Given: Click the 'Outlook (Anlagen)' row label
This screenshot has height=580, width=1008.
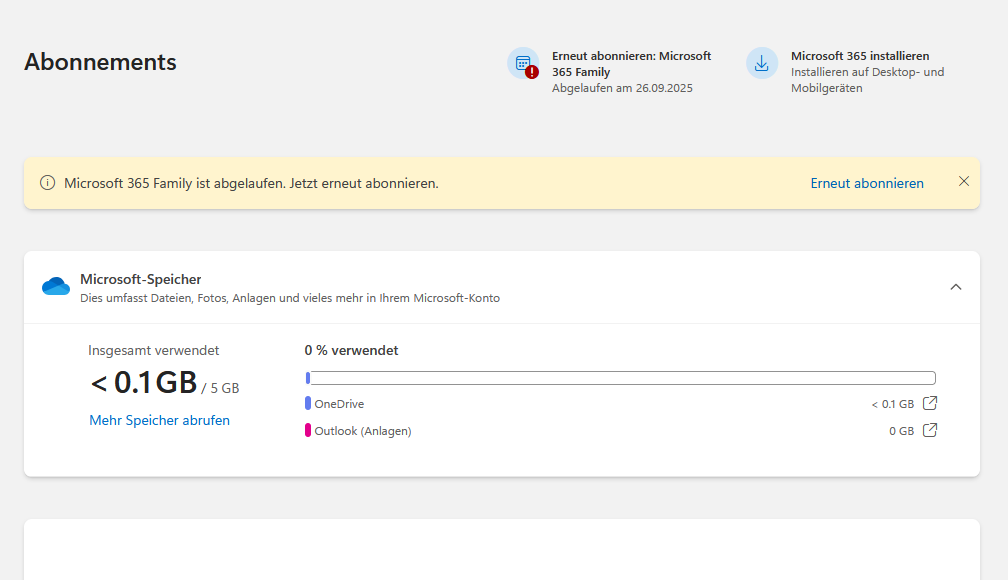Looking at the screenshot, I should click(363, 431).
